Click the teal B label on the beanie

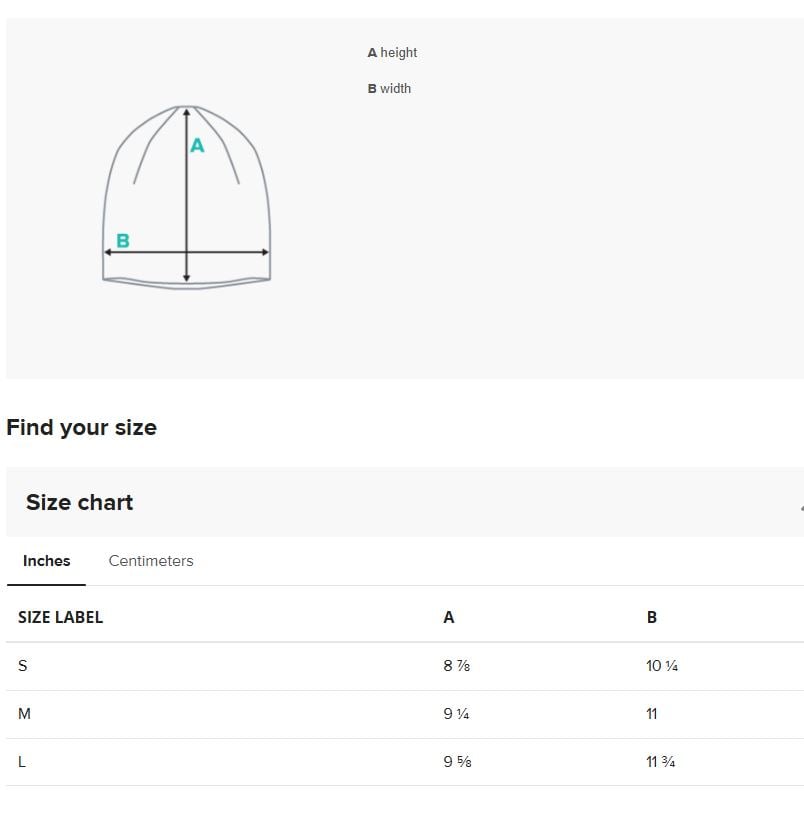click(x=123, y=241)
